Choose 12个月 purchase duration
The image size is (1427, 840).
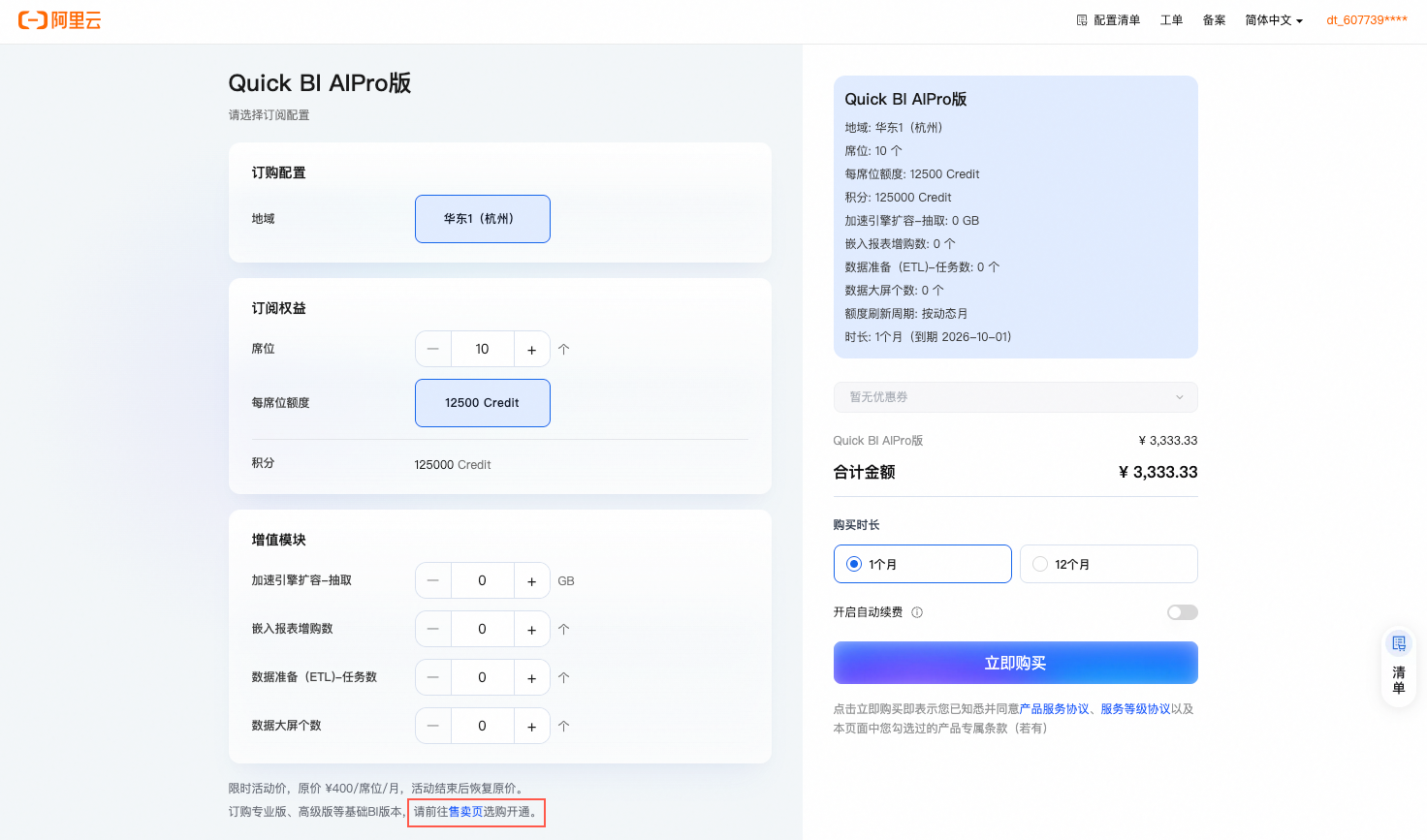pyautogui.click(x=1108, y=564)
